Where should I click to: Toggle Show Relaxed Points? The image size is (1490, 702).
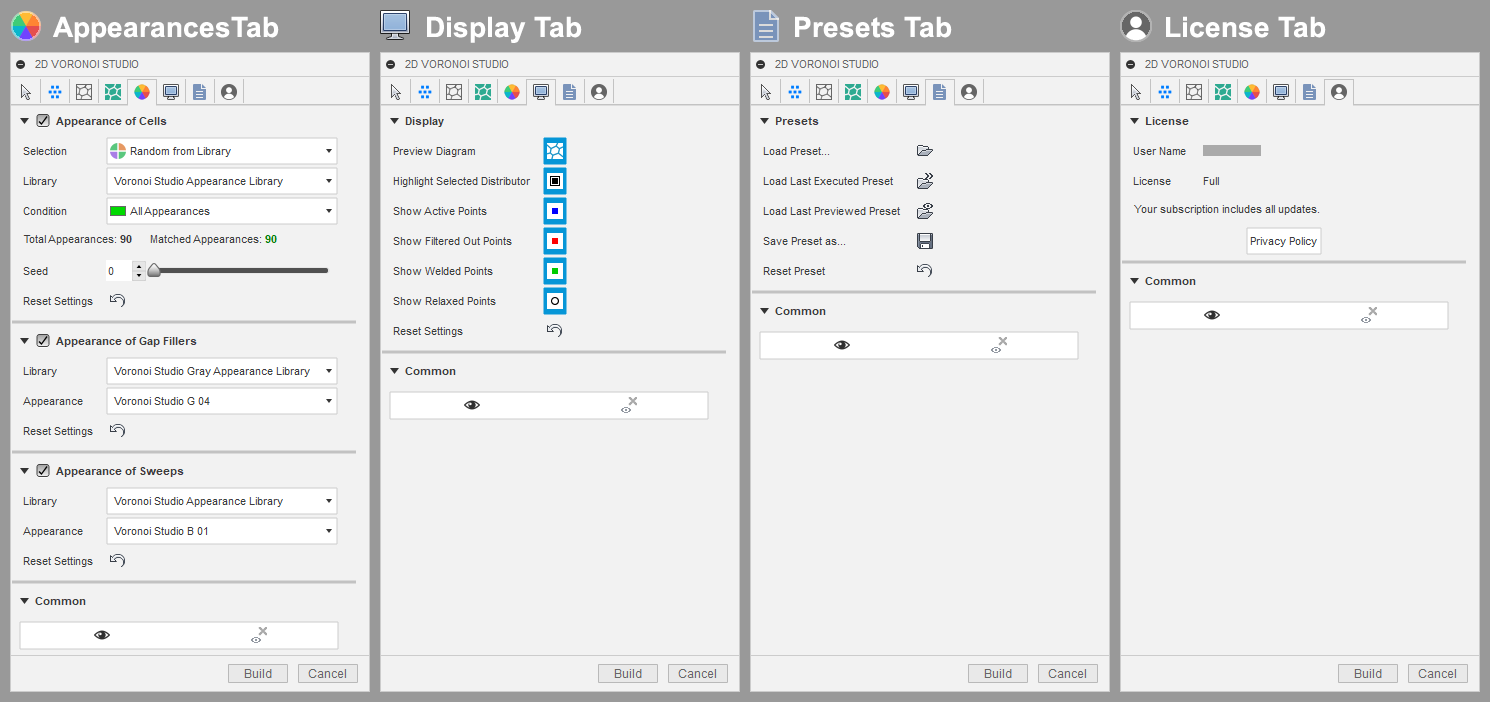click(x=555, y=301)
